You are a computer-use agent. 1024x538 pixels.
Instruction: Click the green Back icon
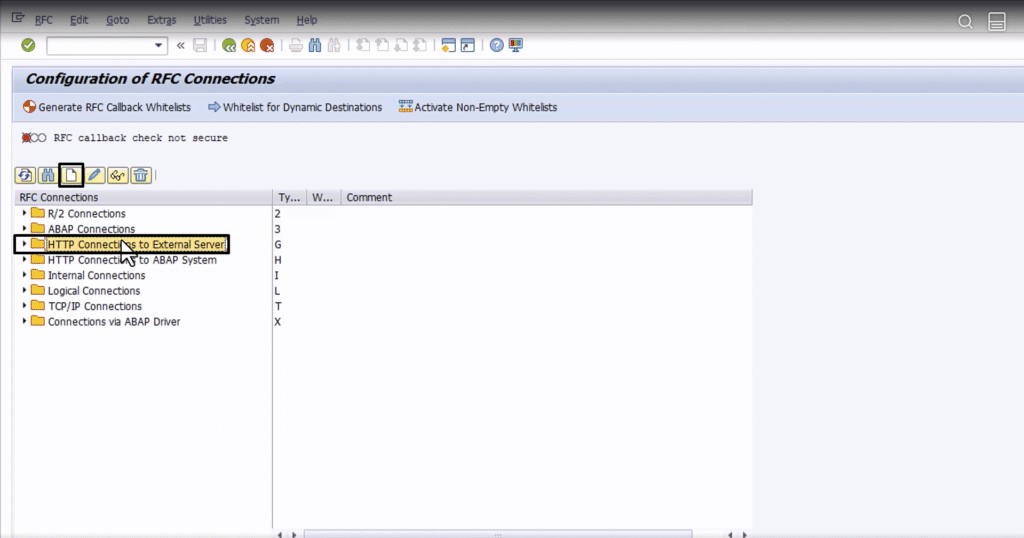coord(229,45)
